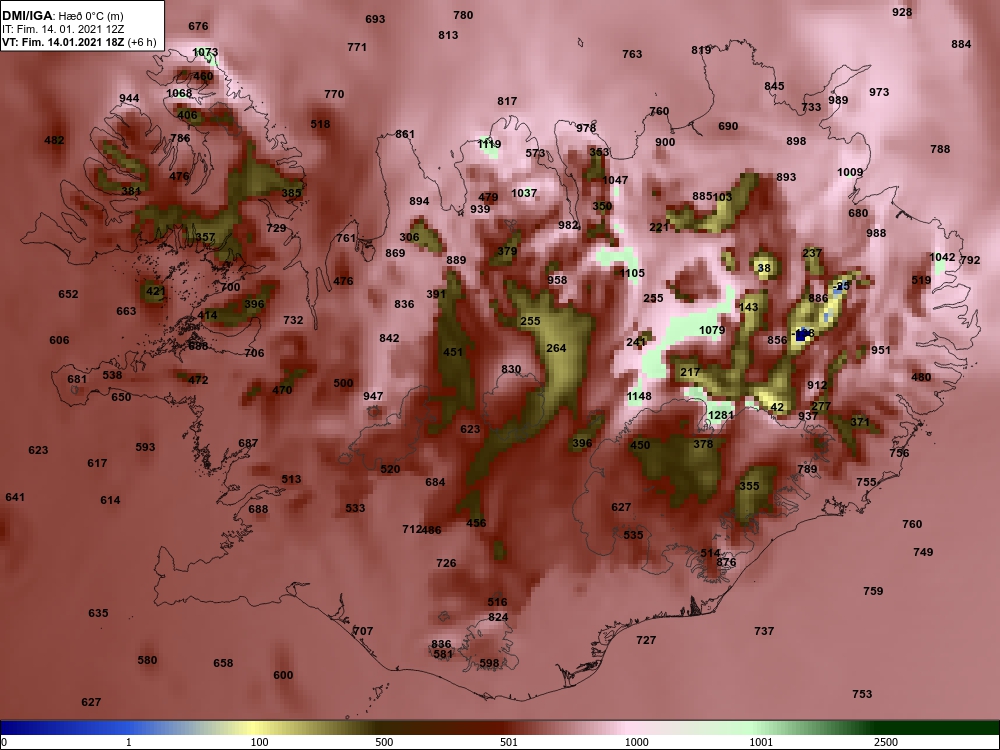Screen dimensions: 1000x750
Task: Click the map value 519
Action: (x=922, y=280)
